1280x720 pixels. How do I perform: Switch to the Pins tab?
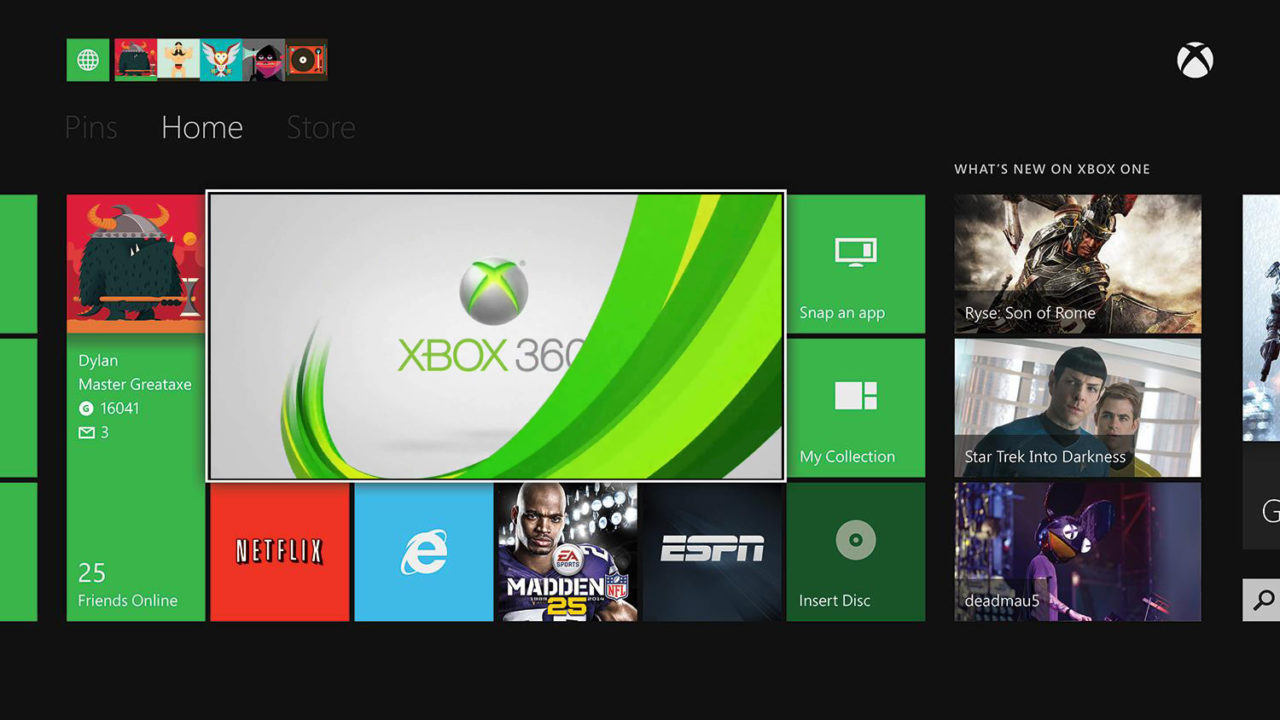90,127
